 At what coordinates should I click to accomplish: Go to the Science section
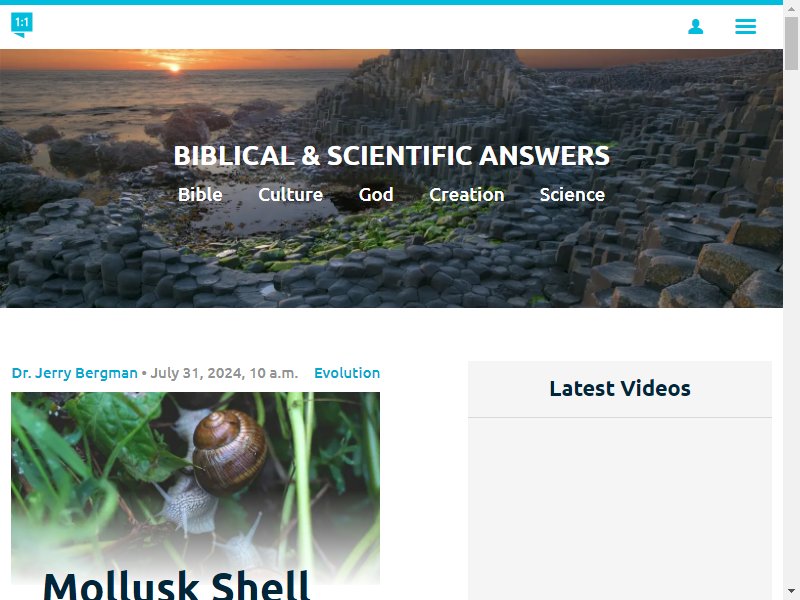pyautogui.click(x=572, y=194)
